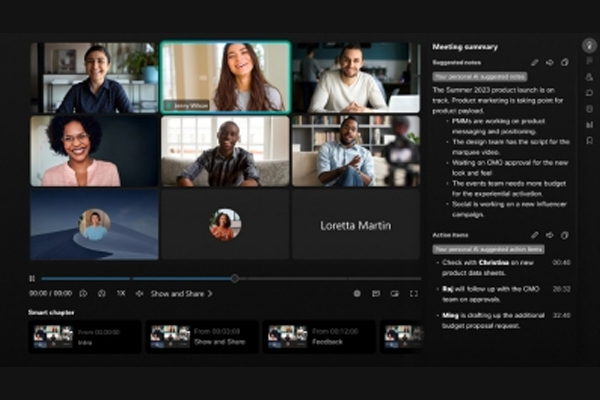Enter fullscreen mode for the video
600x400 pixels.
(x=413, y=294)
